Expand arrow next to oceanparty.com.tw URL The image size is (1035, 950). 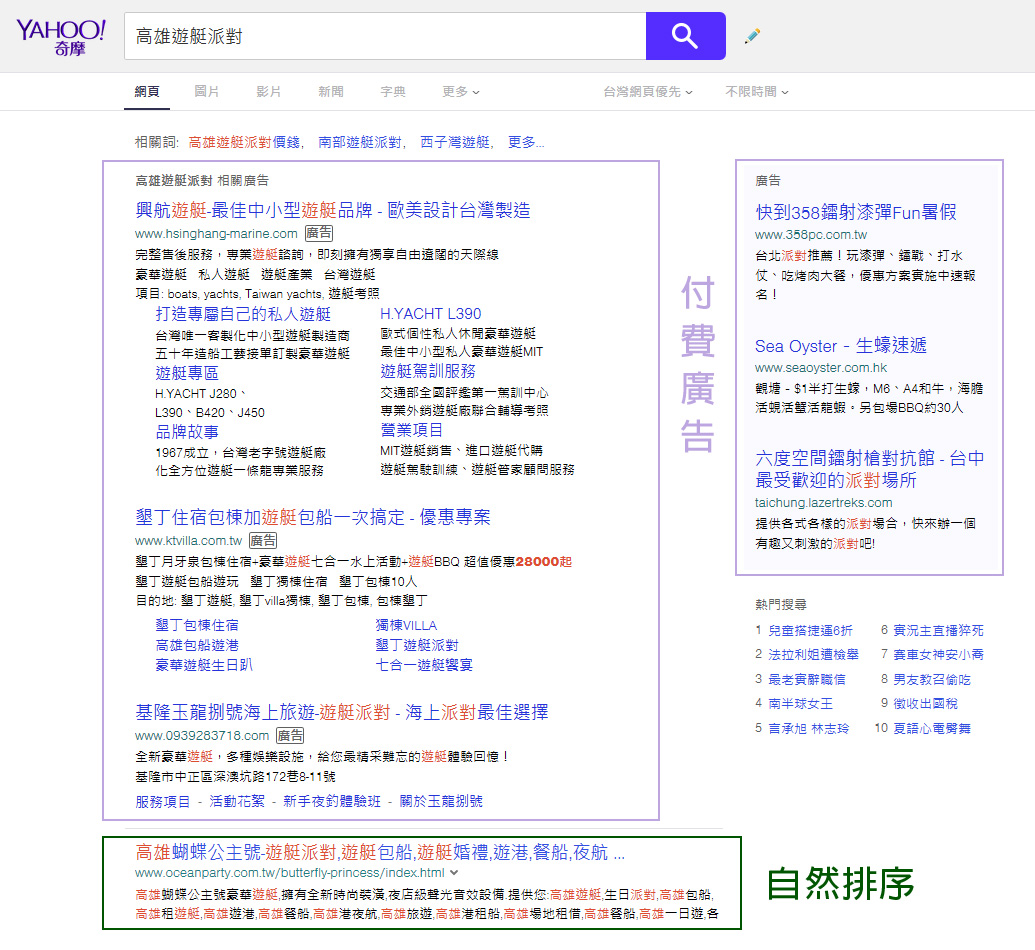coord(454,873)
